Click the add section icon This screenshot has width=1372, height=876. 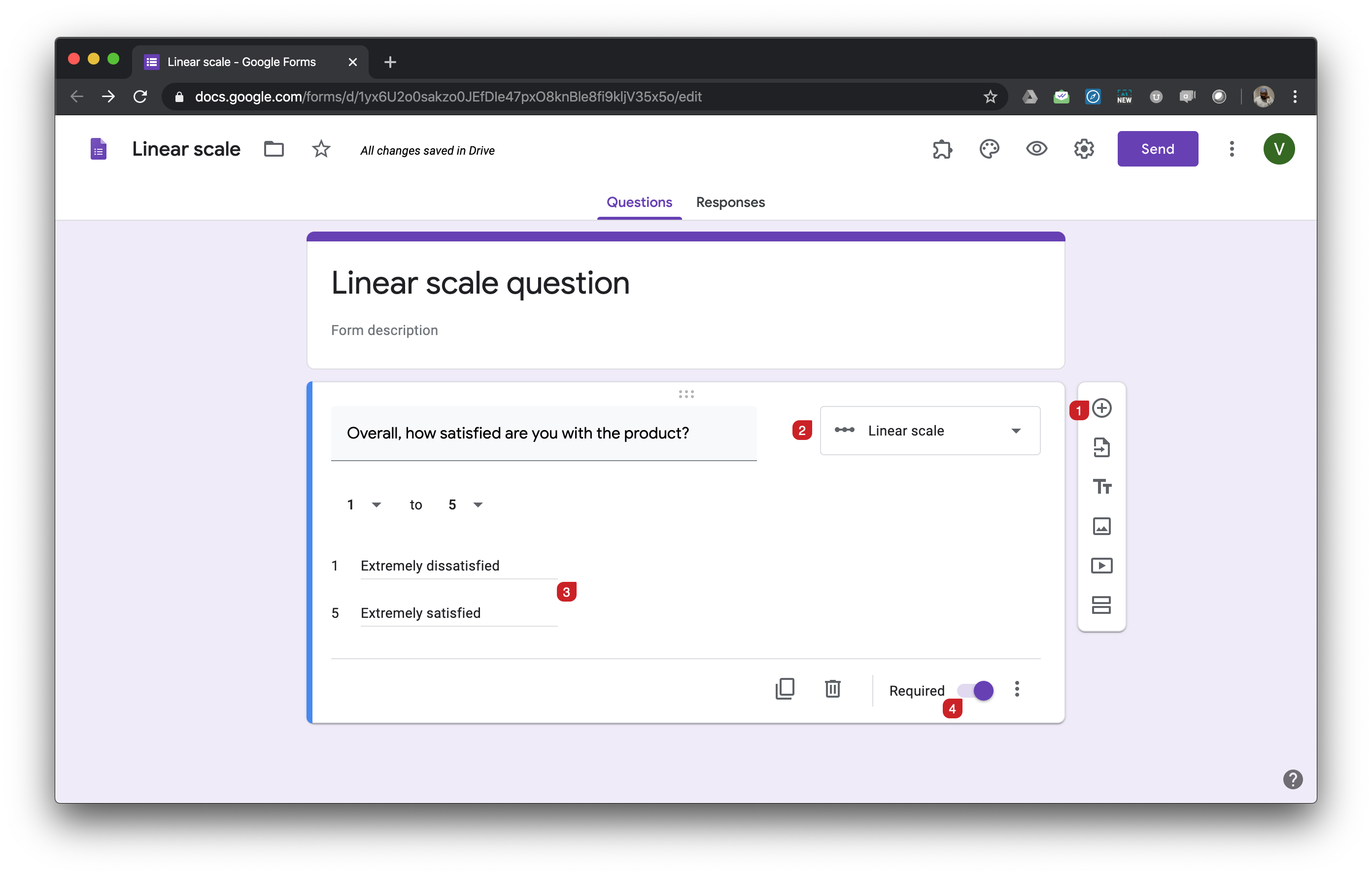click(1101, 605)
